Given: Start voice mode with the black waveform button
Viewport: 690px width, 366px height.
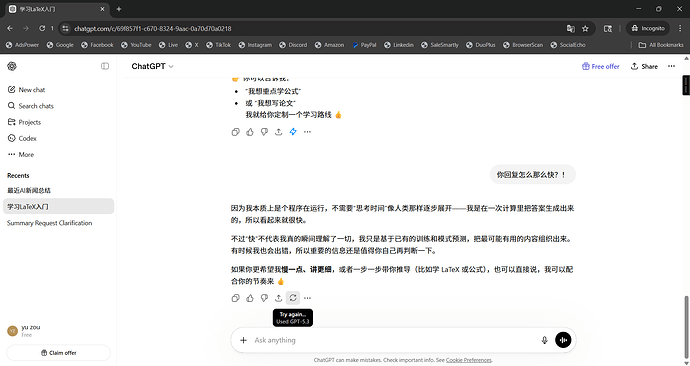Looking at the screenshot, I should point(563,340).
